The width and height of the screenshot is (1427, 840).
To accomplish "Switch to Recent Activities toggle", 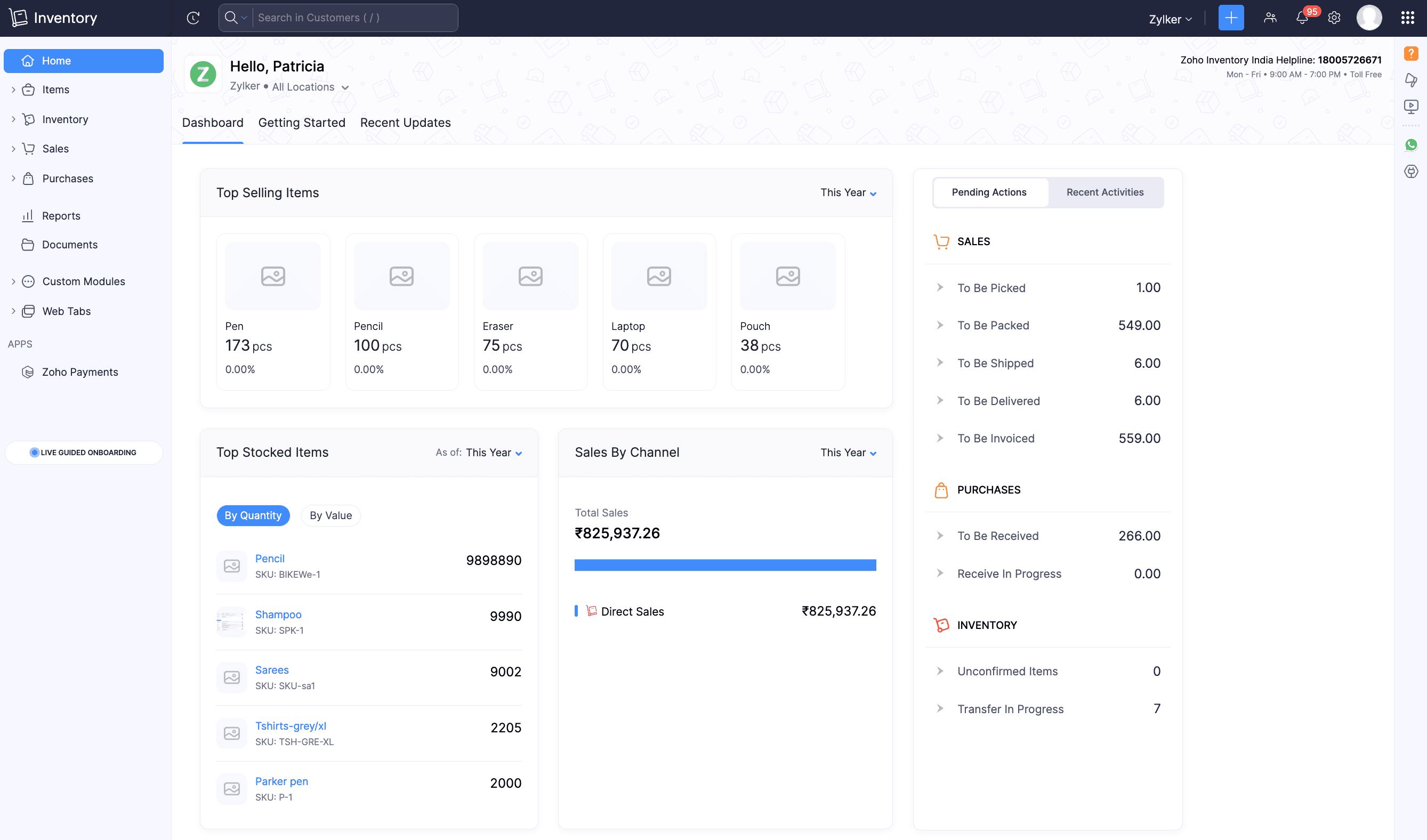I will tap(1104, 192).
